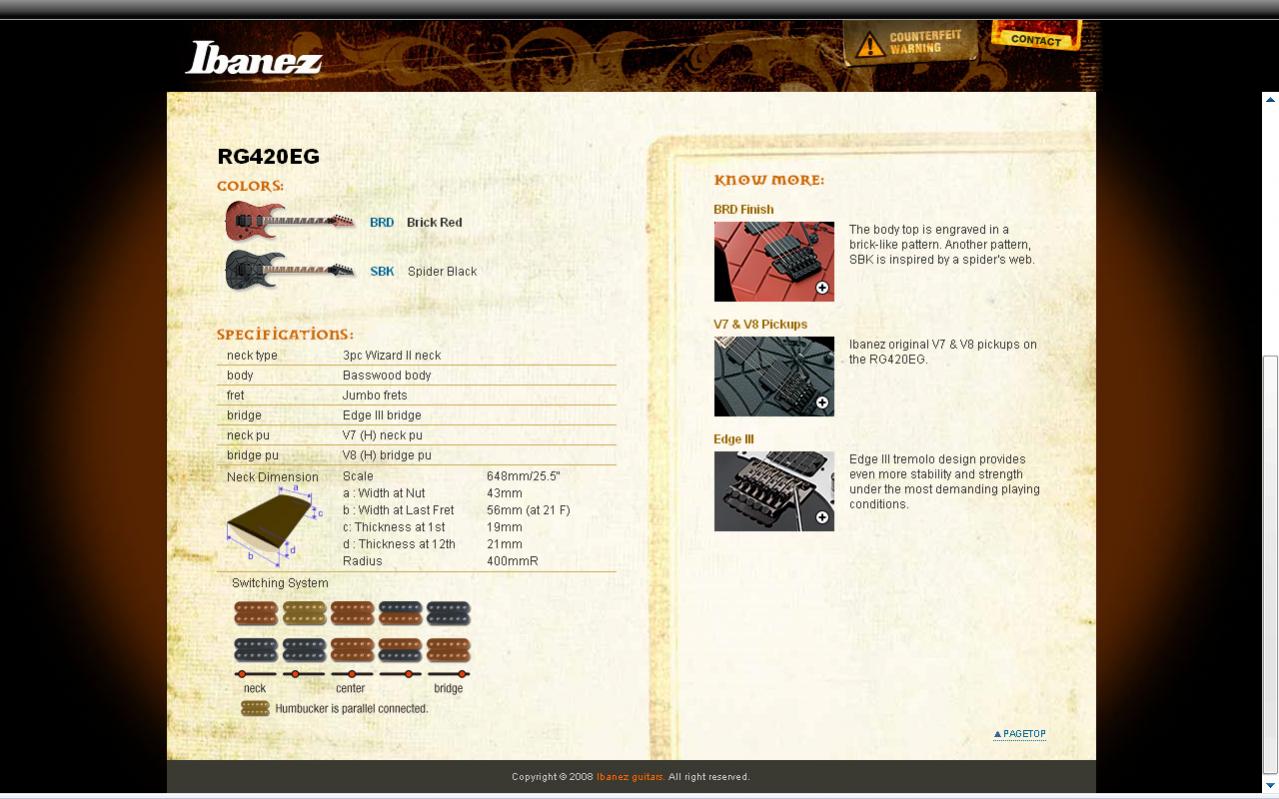The height and width of the screenshot is (799, 1279).
Task: Jump back using the PAGETOP link
Action: pos(1020,734)
